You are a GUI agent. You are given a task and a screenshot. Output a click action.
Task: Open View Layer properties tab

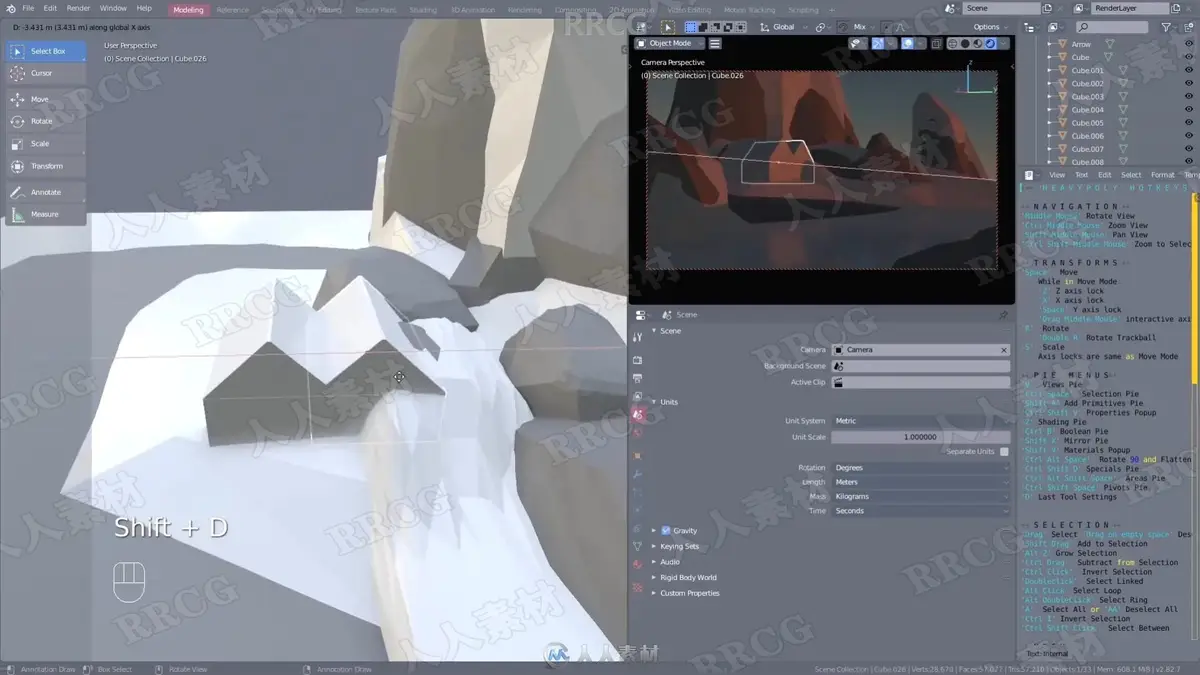[x=637, y=396]
